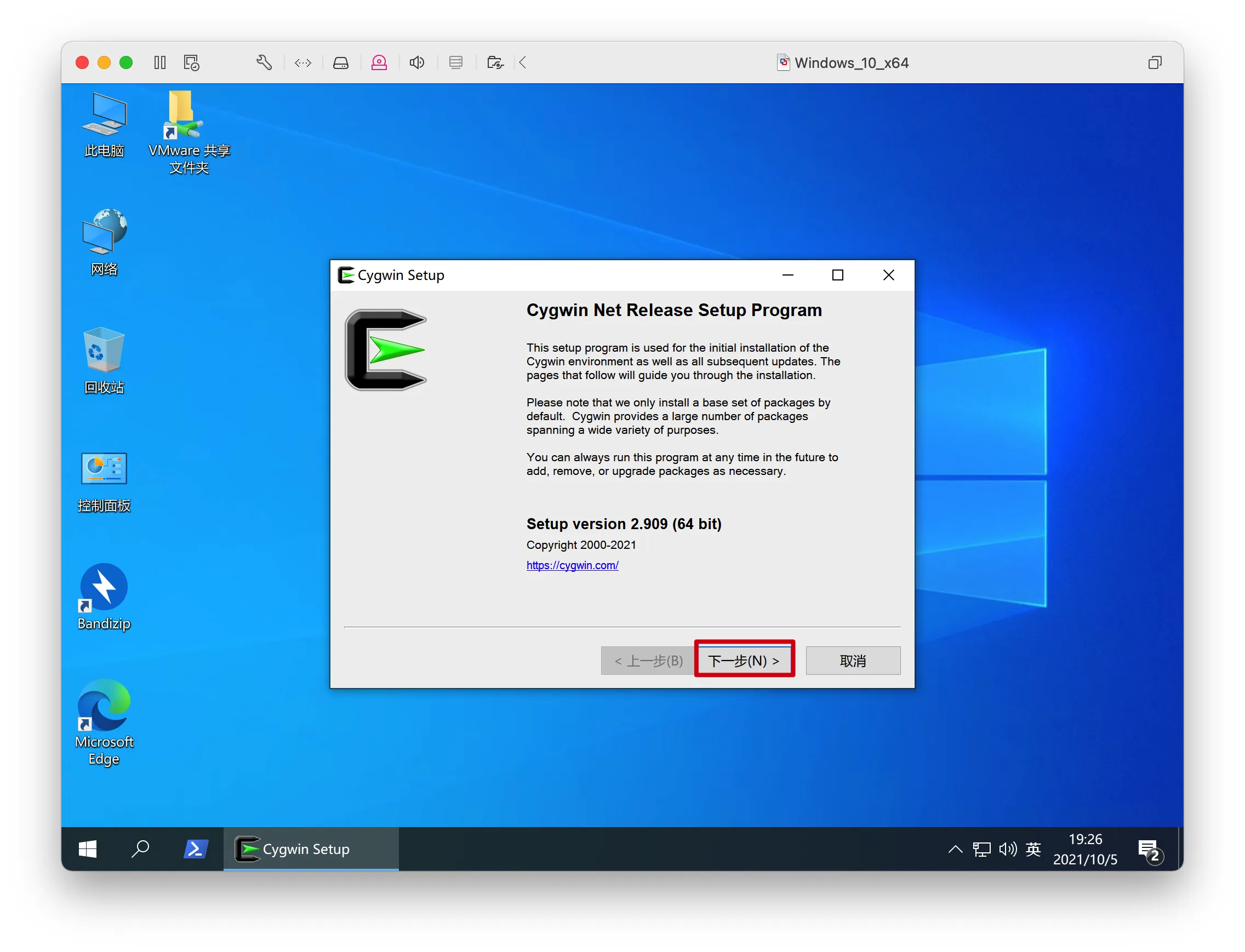This screenshot has height=952, width=1245.
Task: Show hidden system tray icons
Action: click(x=955, y=849)
